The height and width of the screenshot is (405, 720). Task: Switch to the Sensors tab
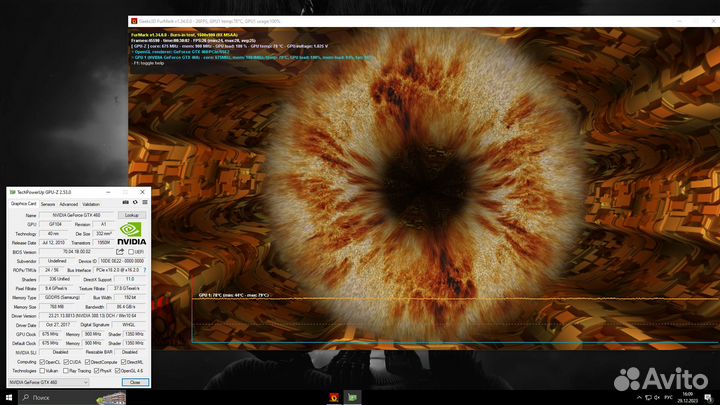pyautogui.click(x=47, y=203)
